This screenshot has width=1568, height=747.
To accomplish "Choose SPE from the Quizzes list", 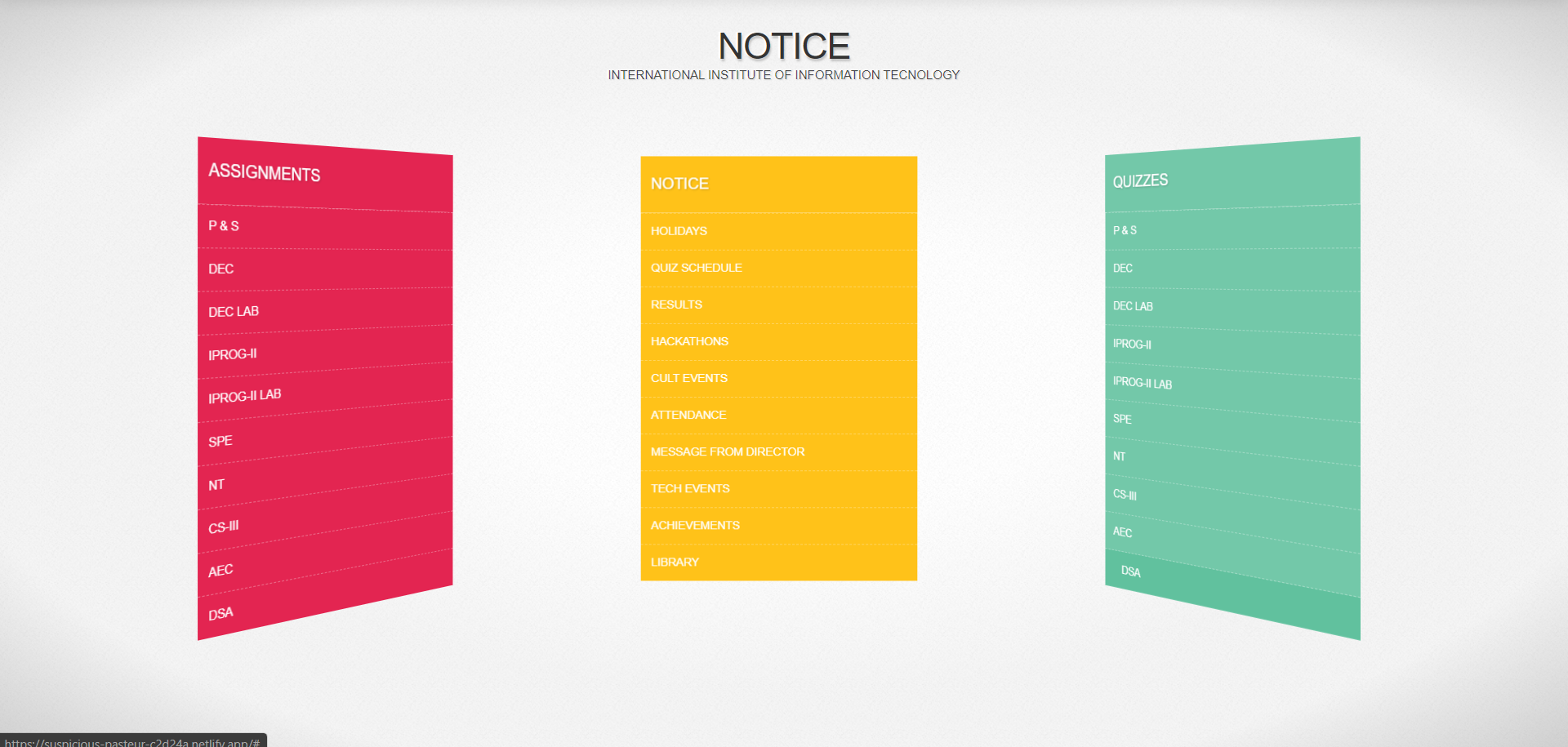I will click(x=1232, y=434).
